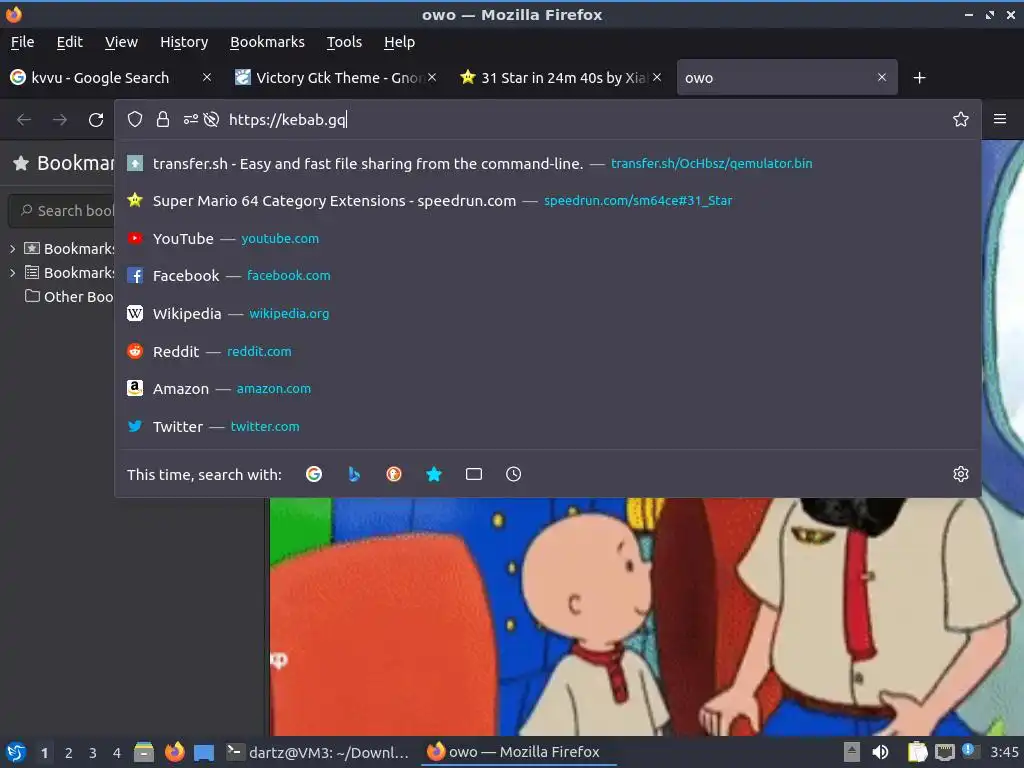This screenshot has height=768, width=1024.
Task: Open the Help menu
Action: 399,42
